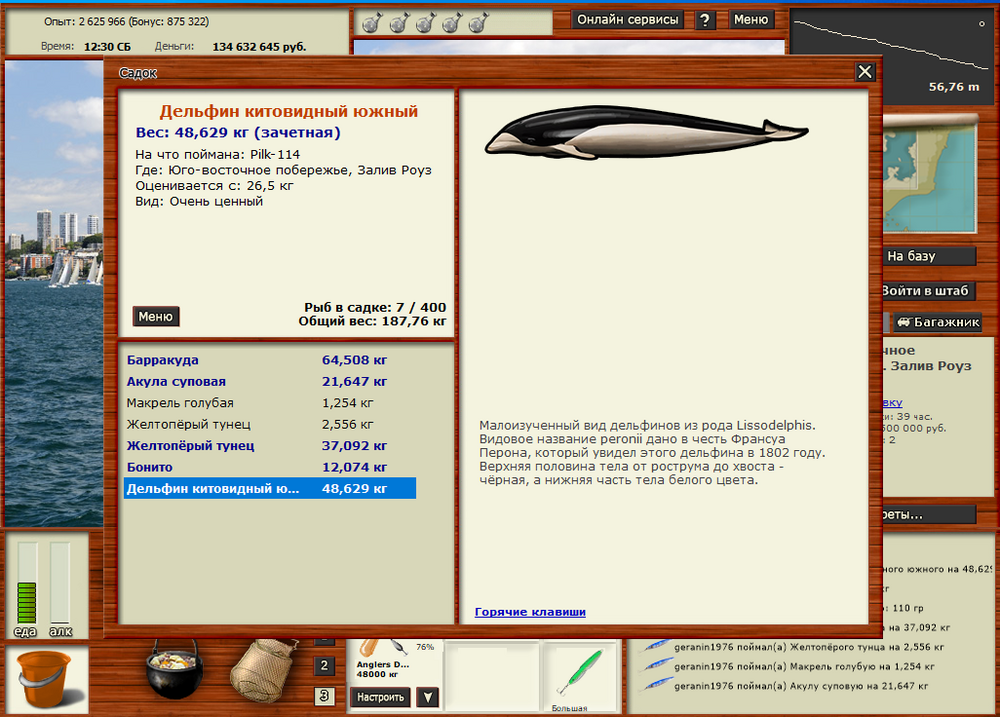Open the fish keepnet bag icon
The image size is (1000, 717).
point(263,670)
